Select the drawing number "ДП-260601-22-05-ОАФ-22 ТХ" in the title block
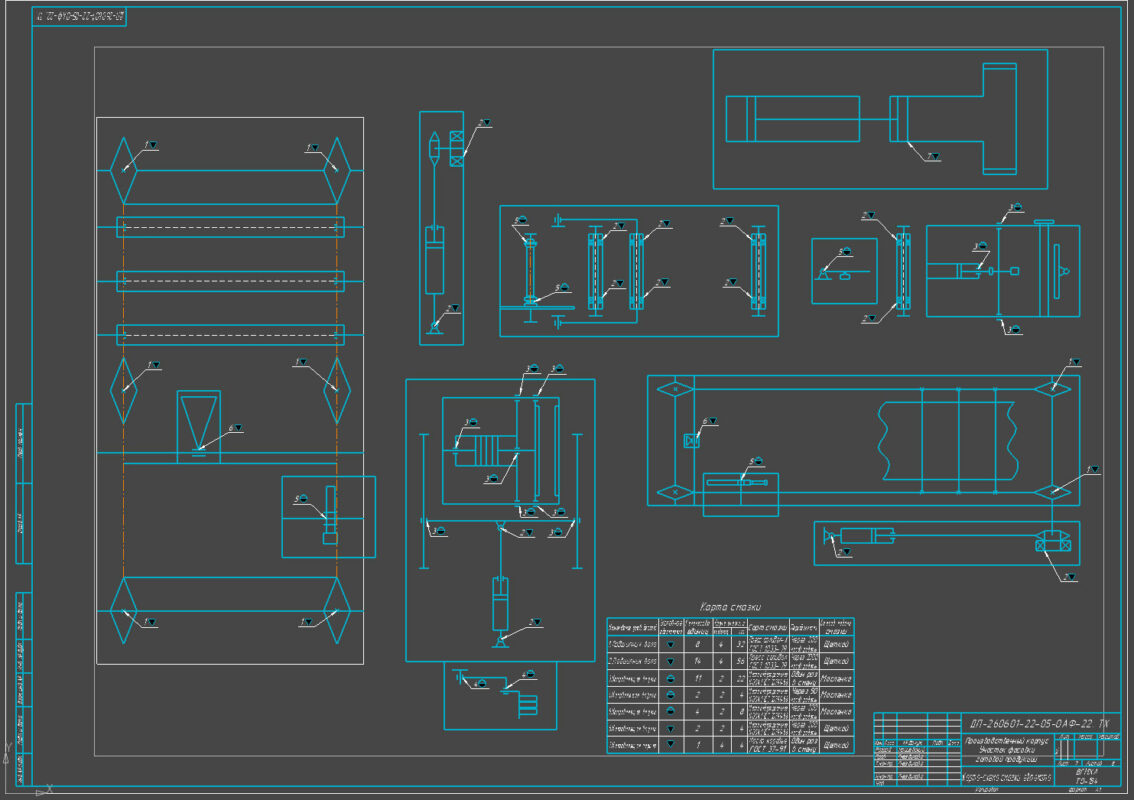 [x=1039, y=723]
